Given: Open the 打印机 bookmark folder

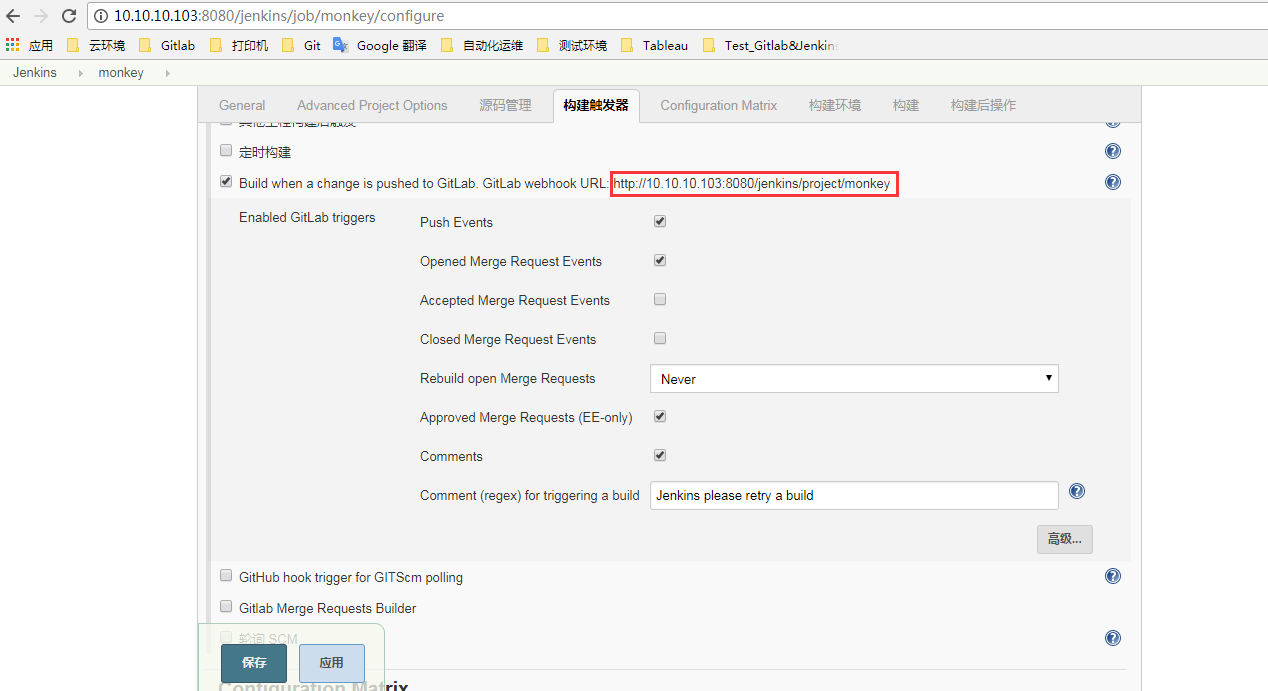Looking at the screenshot, I should click(239, 45).
